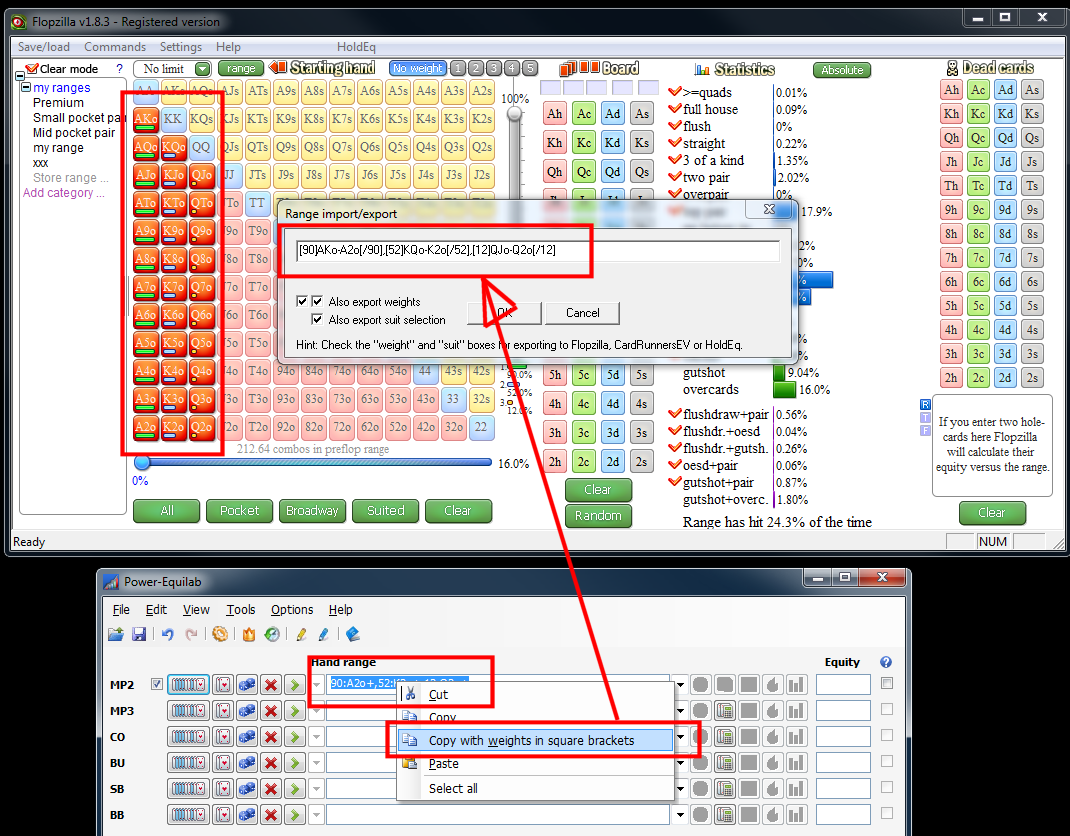Collapse the my ranges tree node
Viewport: 1070px width, 836px height.
(26, 87)
